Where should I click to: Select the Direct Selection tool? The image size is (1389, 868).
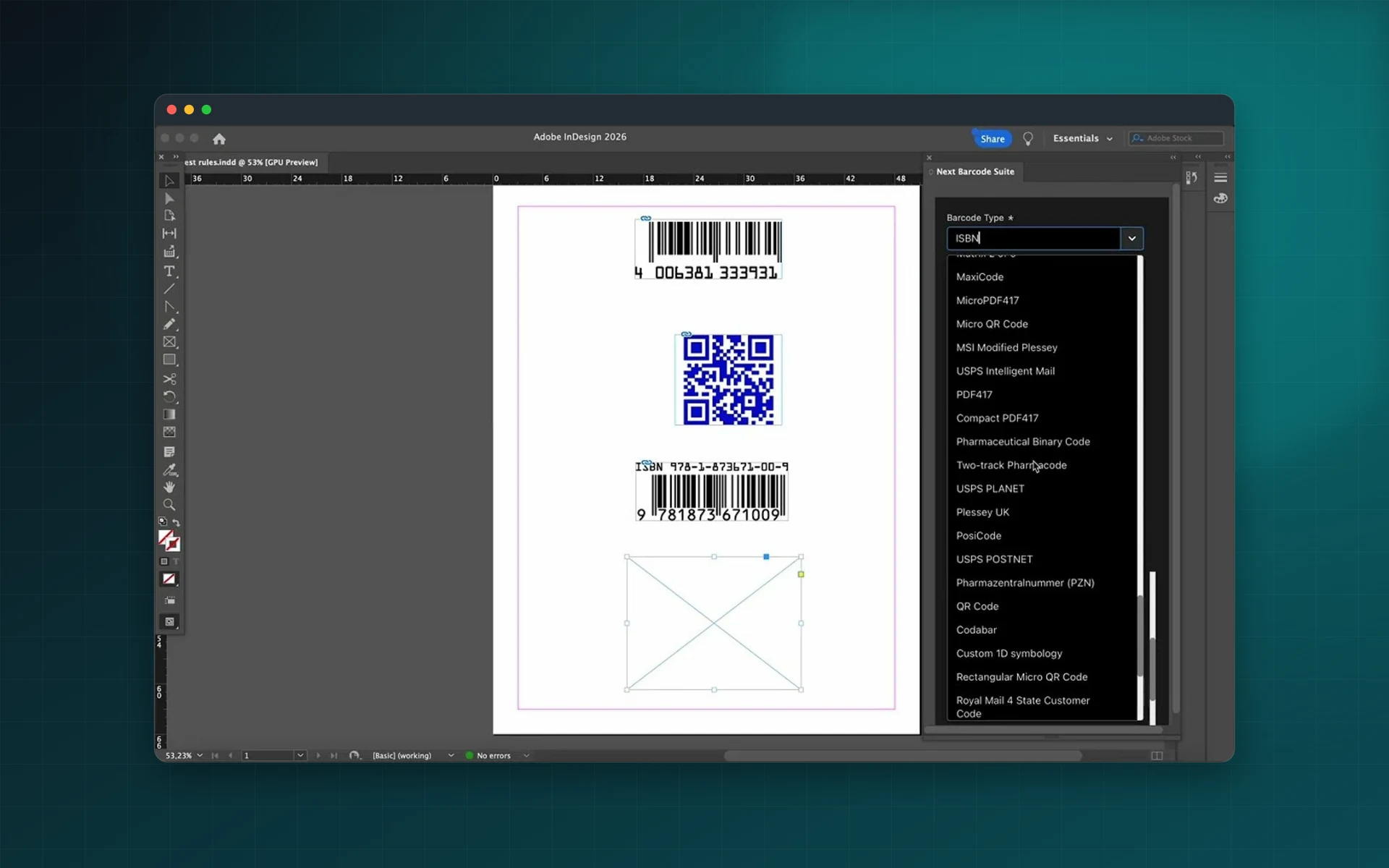pos(169,198)
